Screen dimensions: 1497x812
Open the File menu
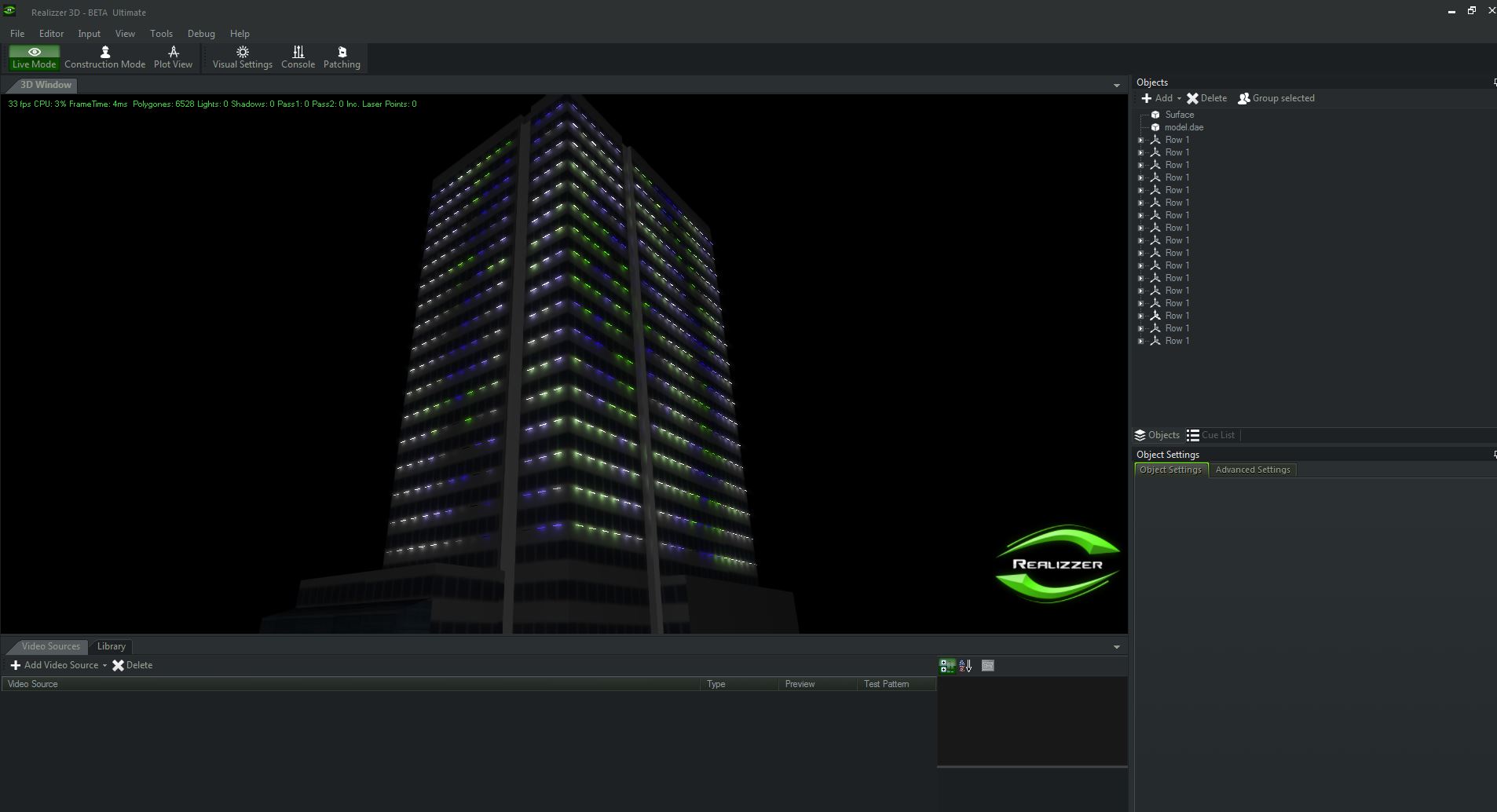coord(17,34)
